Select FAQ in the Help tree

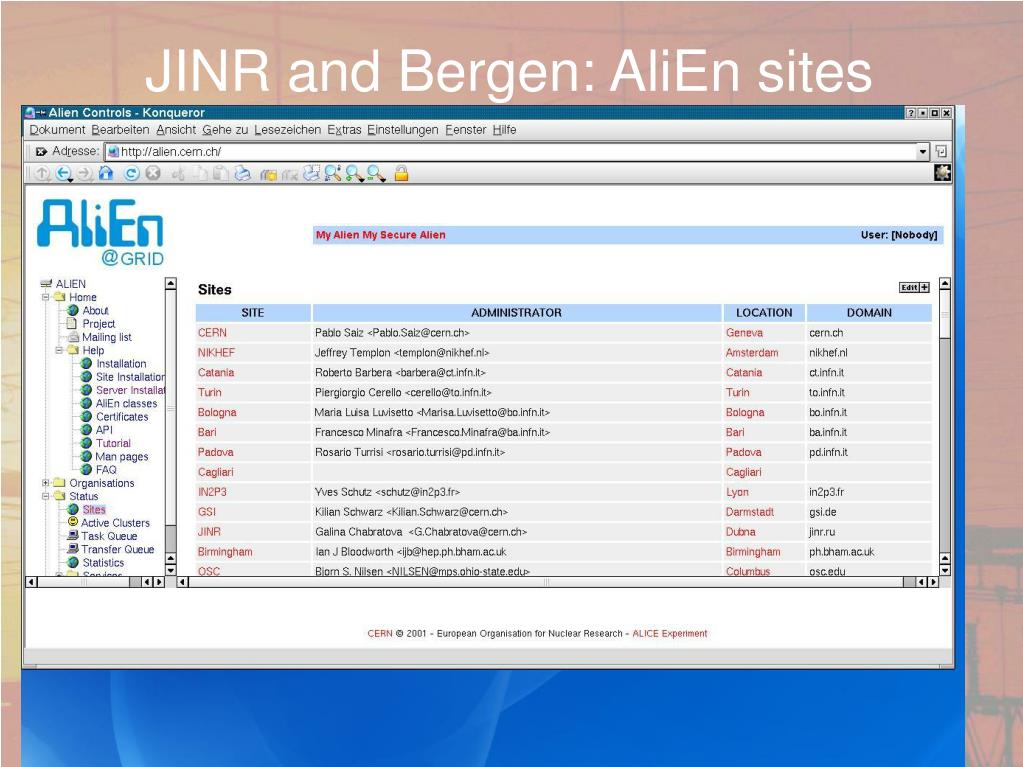106,470
